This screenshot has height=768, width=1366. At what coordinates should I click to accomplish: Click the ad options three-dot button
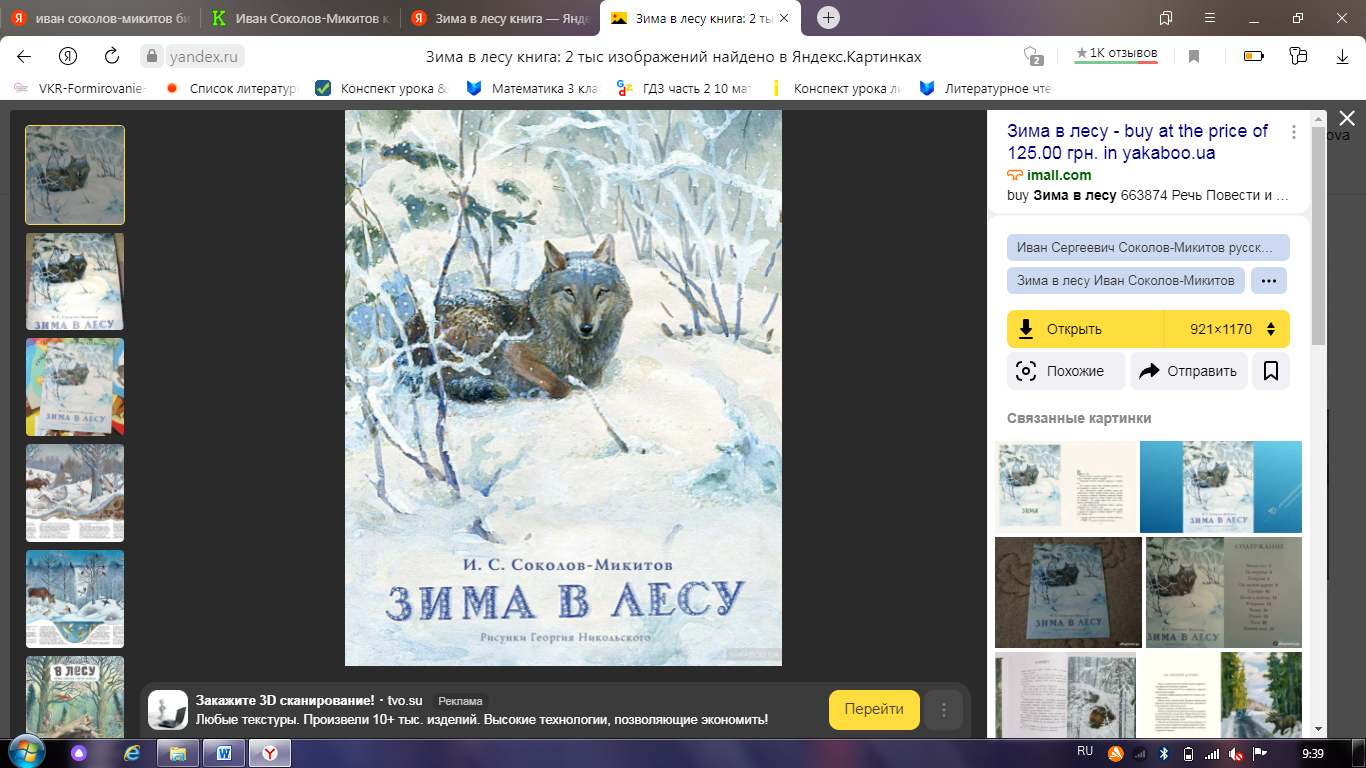click(x=943, y=710)
